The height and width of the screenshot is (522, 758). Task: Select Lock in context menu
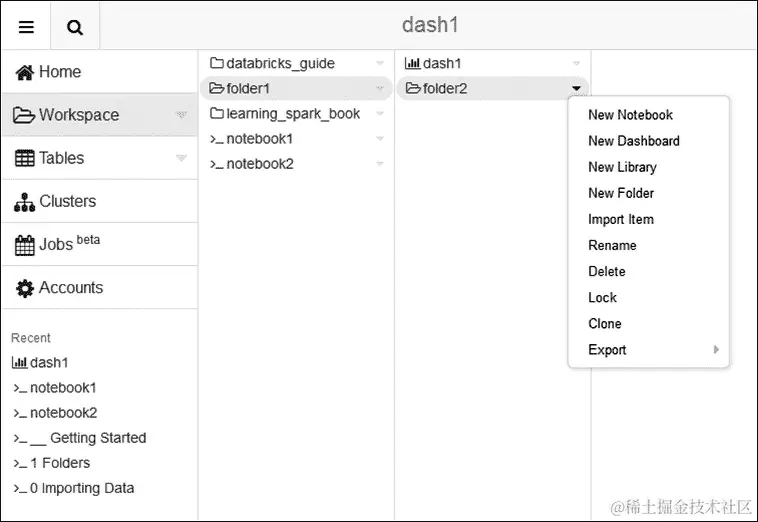click(602, 298)
